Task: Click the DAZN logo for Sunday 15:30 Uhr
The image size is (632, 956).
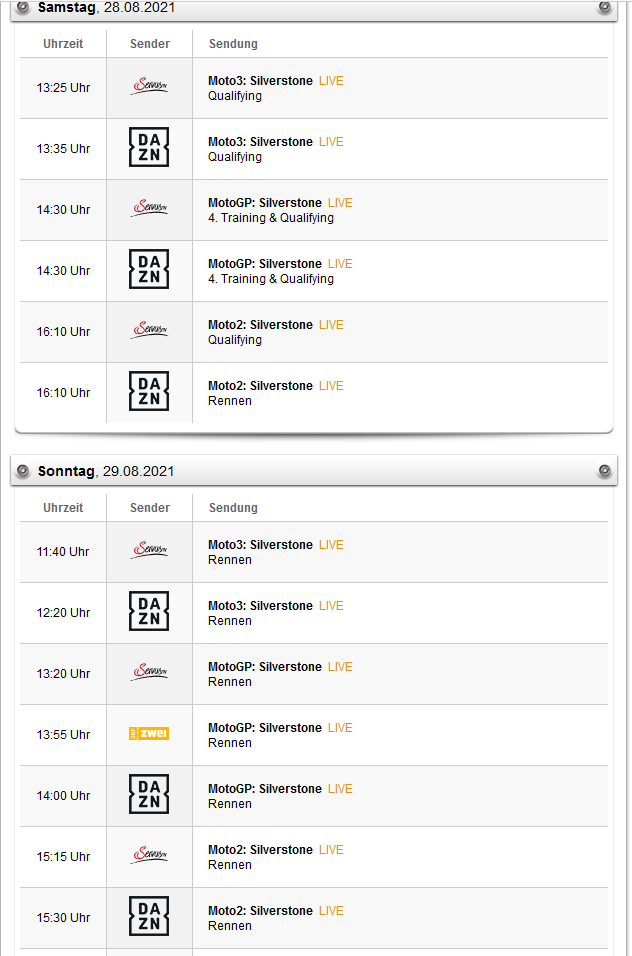Action: click(149, 917)
